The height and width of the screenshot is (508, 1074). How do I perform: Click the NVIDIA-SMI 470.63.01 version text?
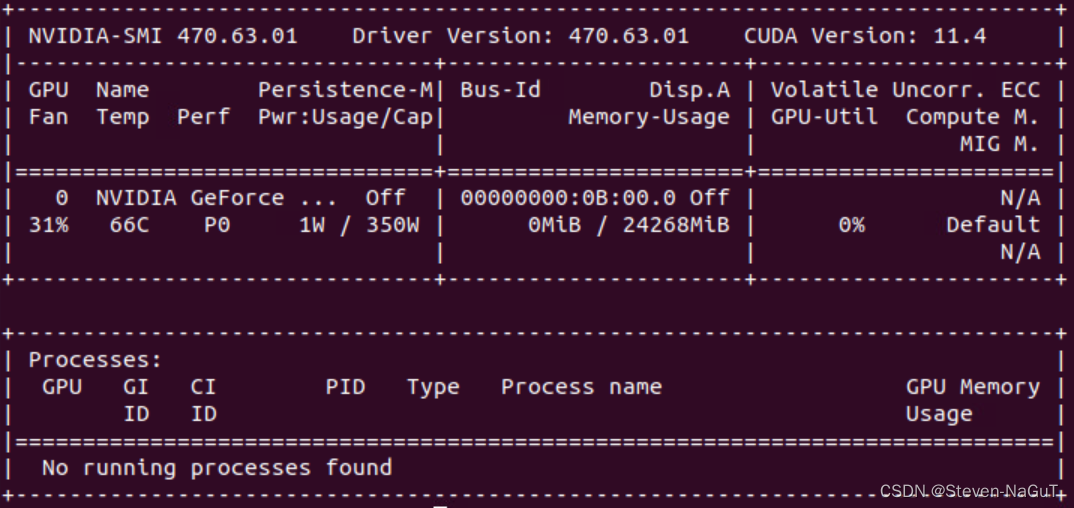[x=163, y=36]
